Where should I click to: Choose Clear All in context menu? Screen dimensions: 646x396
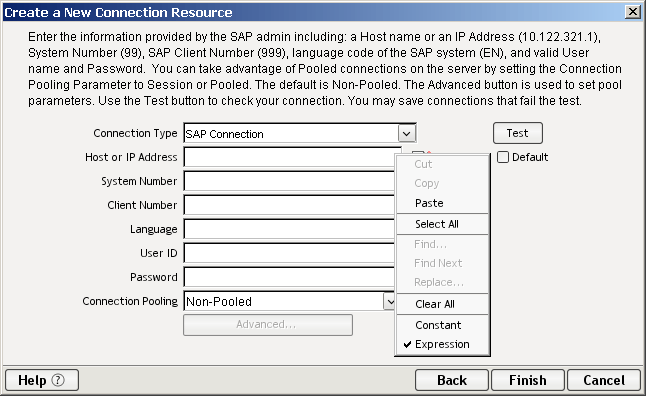click(442, 304)
